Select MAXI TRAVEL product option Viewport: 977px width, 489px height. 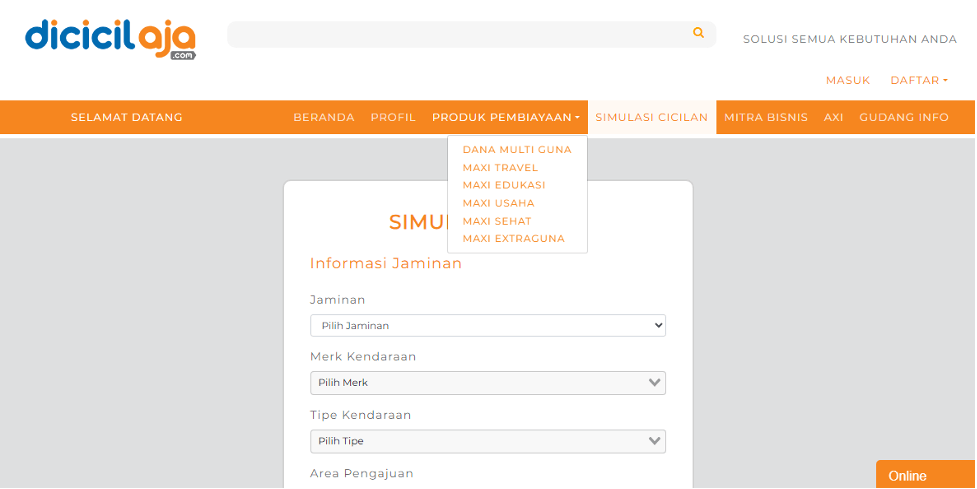(500, 168)
